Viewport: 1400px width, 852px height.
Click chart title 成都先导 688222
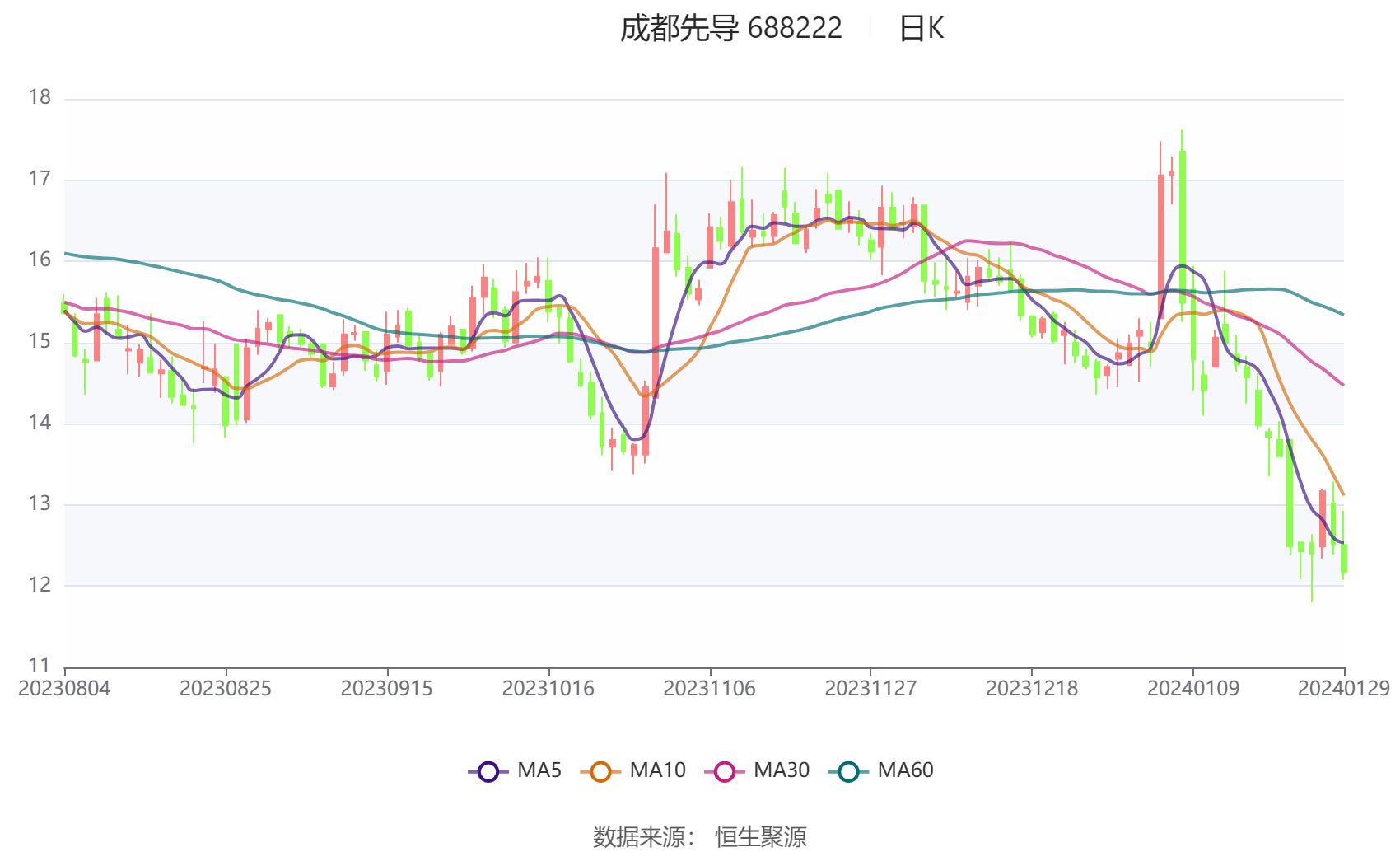click(731, 29)
